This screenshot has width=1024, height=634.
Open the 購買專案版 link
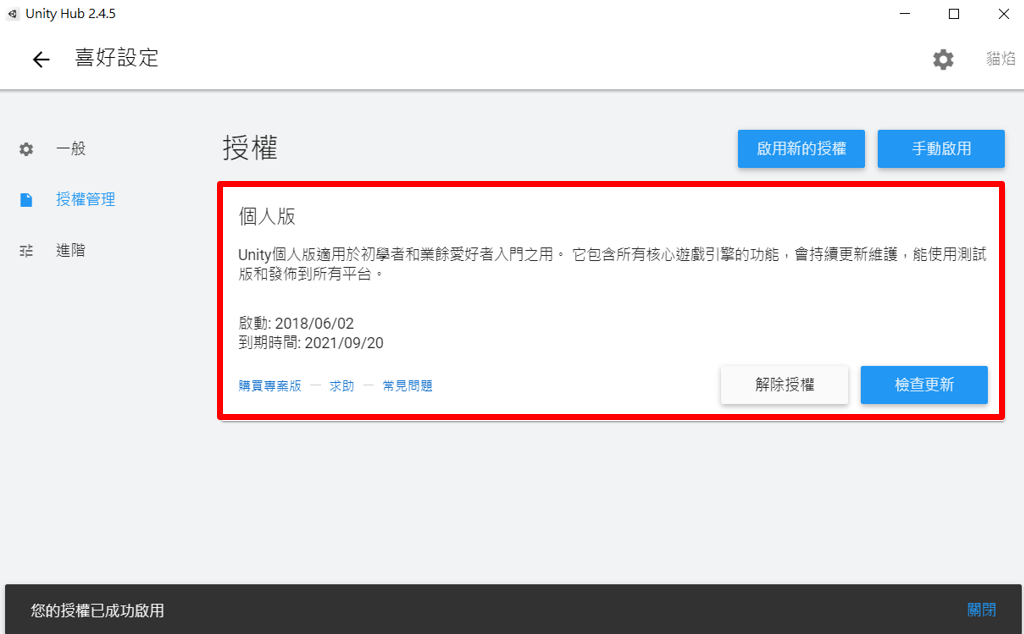[x=270, y=386]
